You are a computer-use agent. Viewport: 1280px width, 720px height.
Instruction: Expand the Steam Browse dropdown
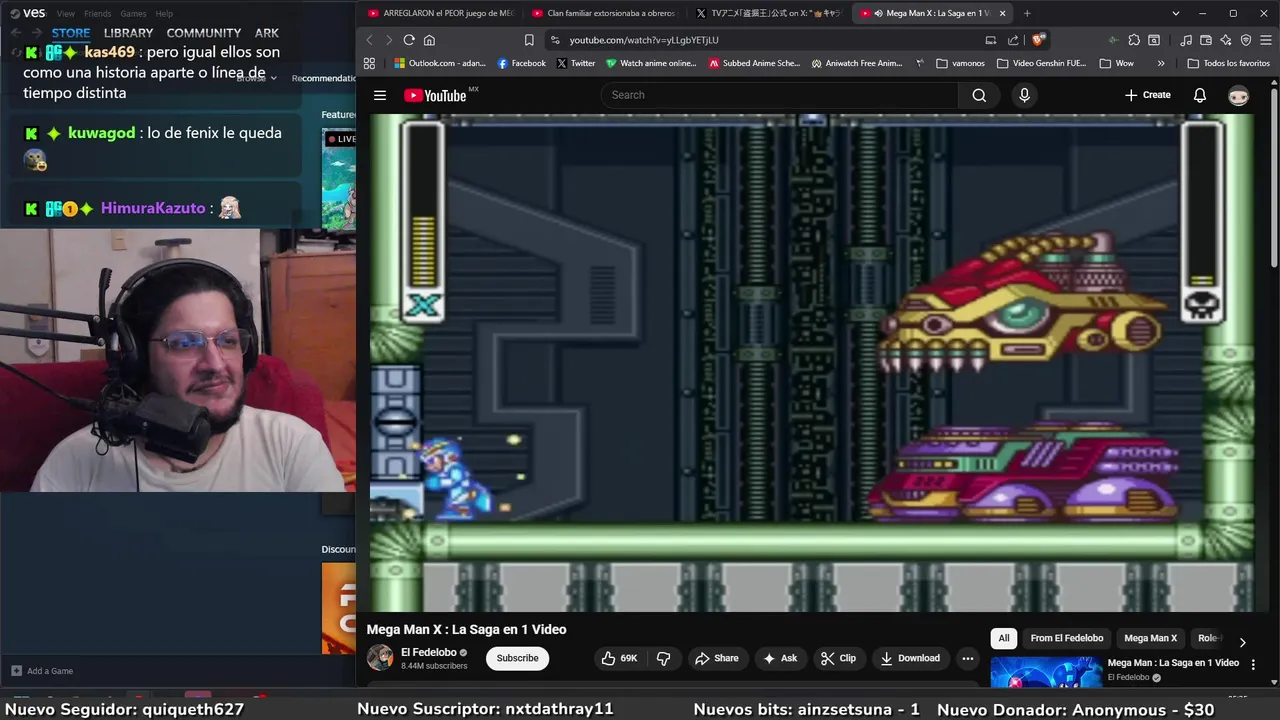click(x=257, y=78)
